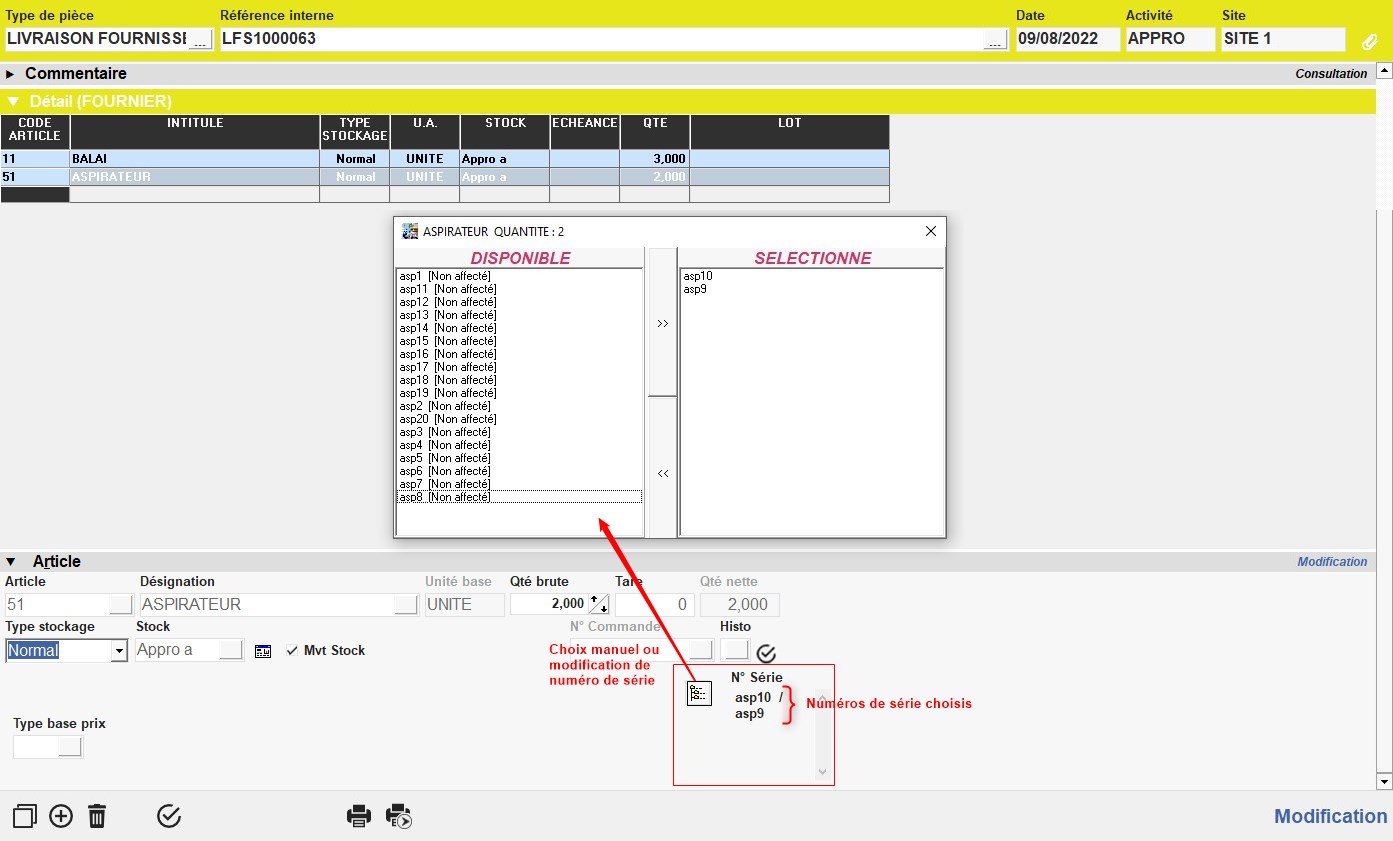
Task: Collapse the Article section
Action: (x=11, y=562)
